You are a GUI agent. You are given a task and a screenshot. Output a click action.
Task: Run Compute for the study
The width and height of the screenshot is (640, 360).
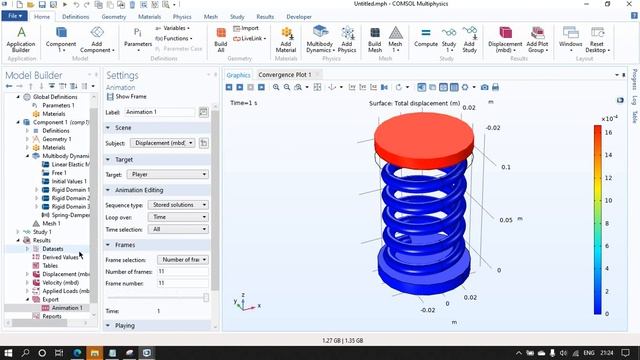click(426, 38)
